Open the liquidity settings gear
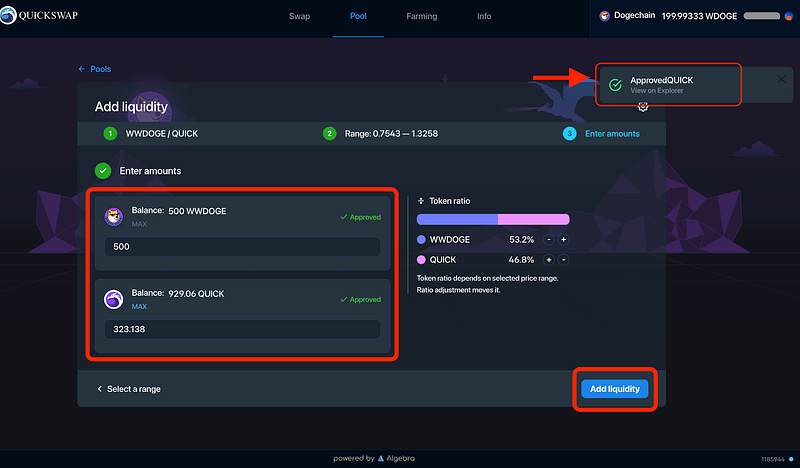The height and width of the screenshot is (468, 800). click(x=643, y=107)
